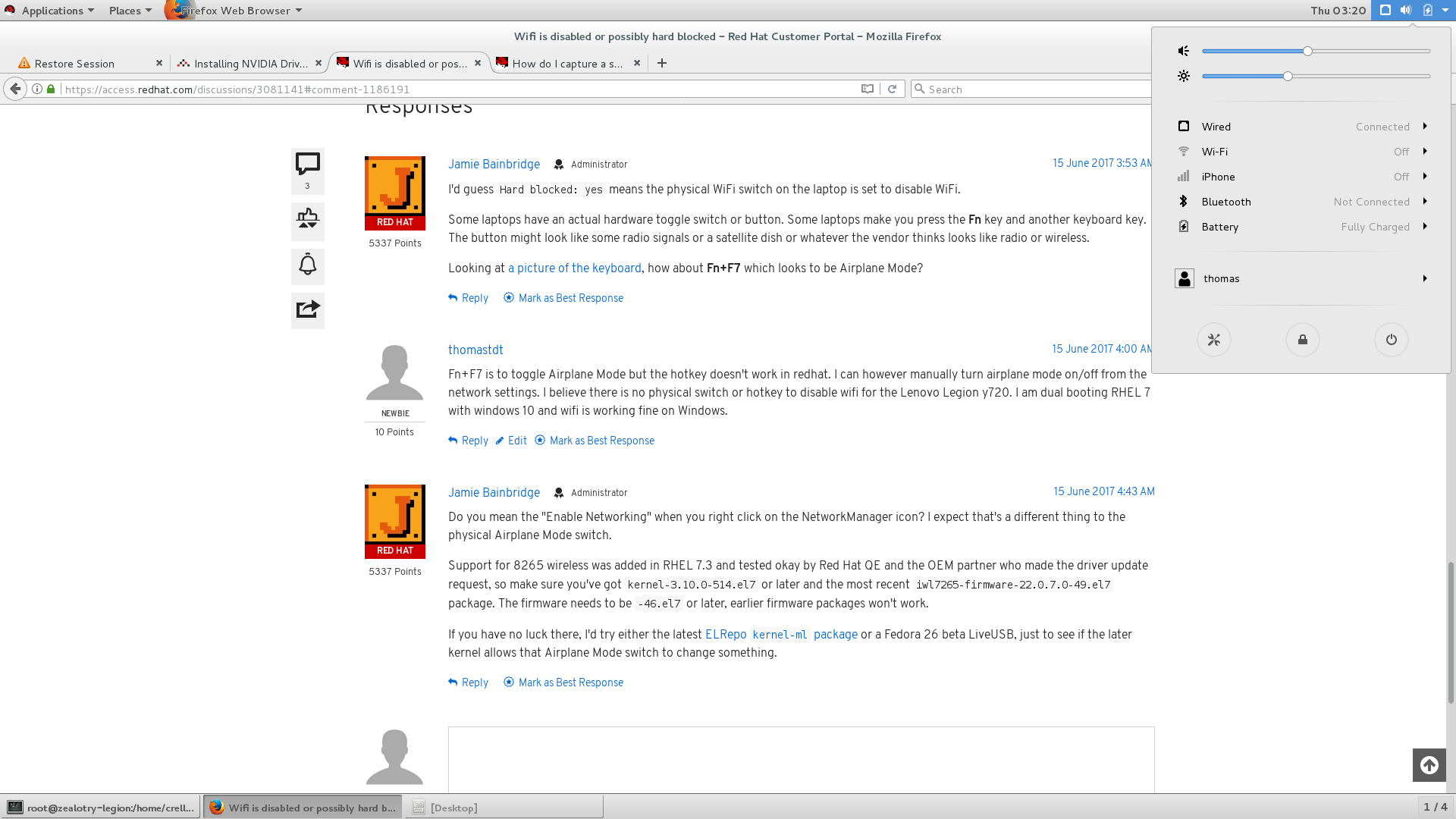Open system settings with the wrench icon

pos(1213,340)
